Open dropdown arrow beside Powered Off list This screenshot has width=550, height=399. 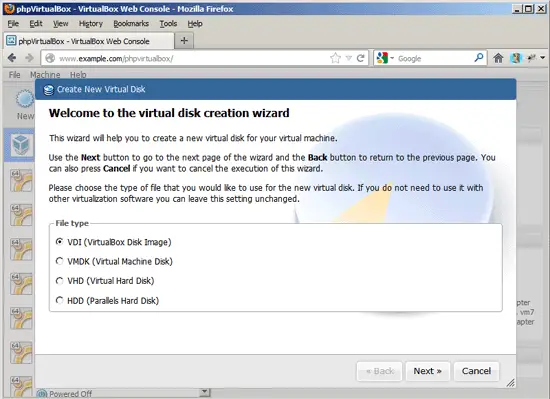pos(204,392)
